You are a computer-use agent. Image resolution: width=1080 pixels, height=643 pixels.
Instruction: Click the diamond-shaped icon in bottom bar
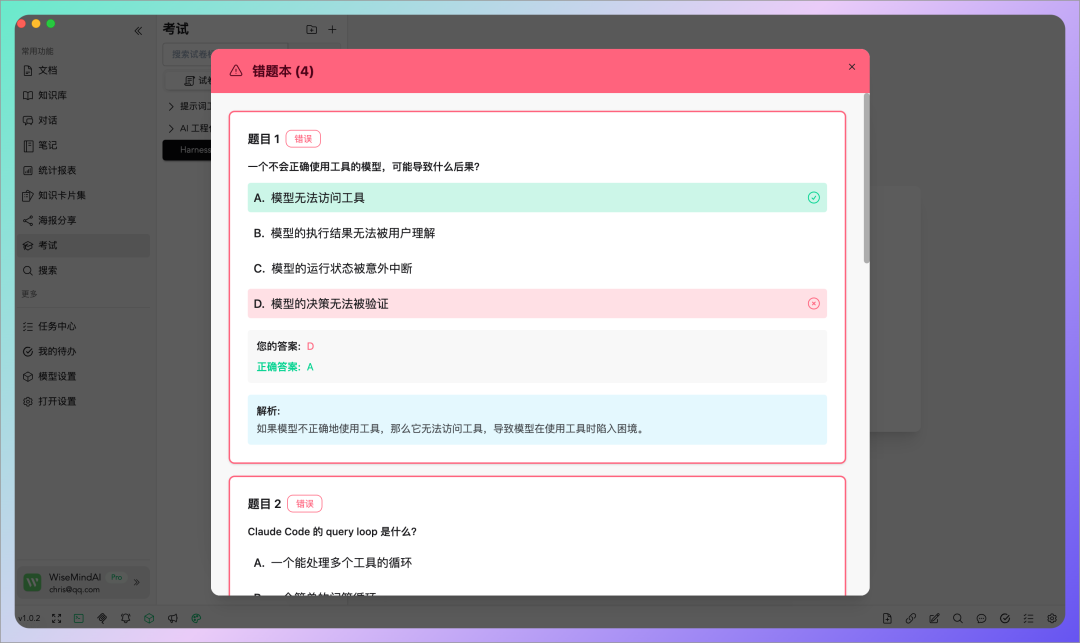(x=102, y=618)
